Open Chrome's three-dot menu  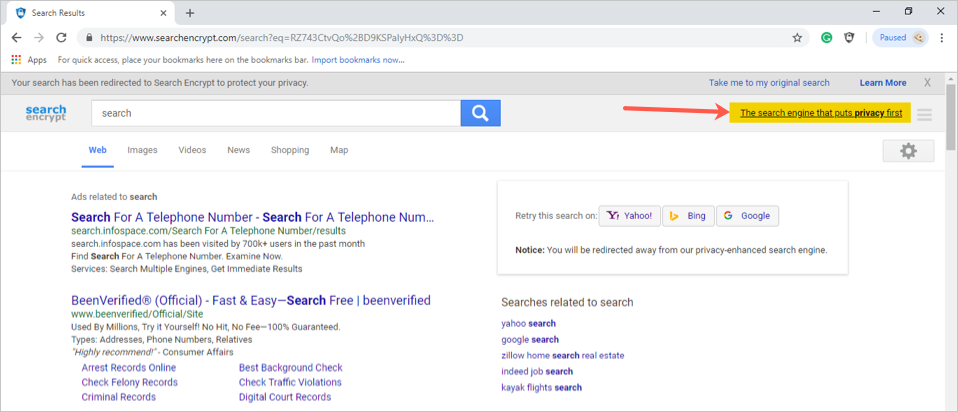click(x=943, y=38)
